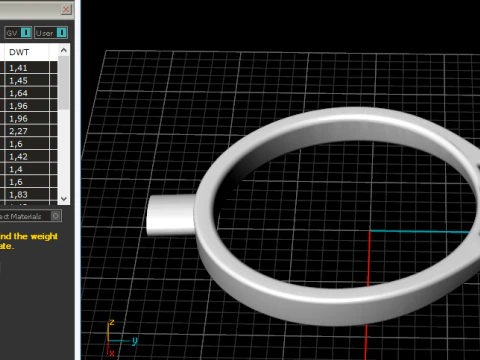Click the scrollbar up arrow in the table
This screenshot has width=480, height=360.
click(64, 50)
